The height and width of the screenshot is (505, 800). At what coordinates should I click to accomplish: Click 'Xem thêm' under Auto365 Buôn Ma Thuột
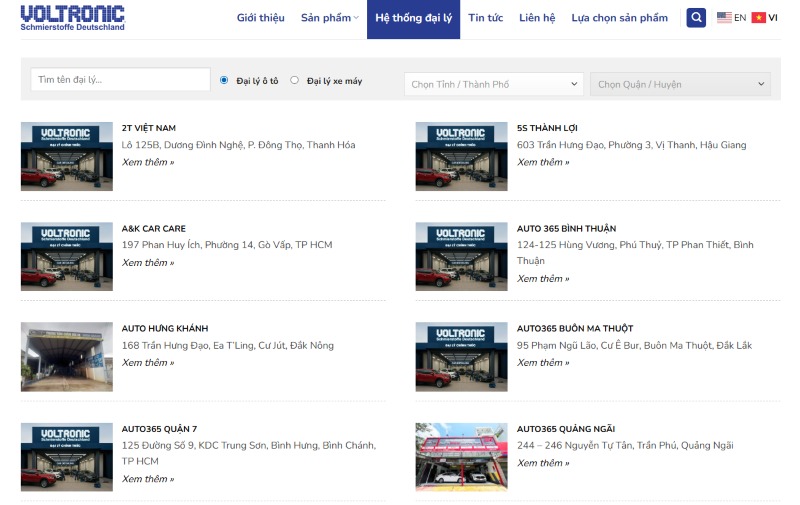pyautogui.click(x=543, y=363)
